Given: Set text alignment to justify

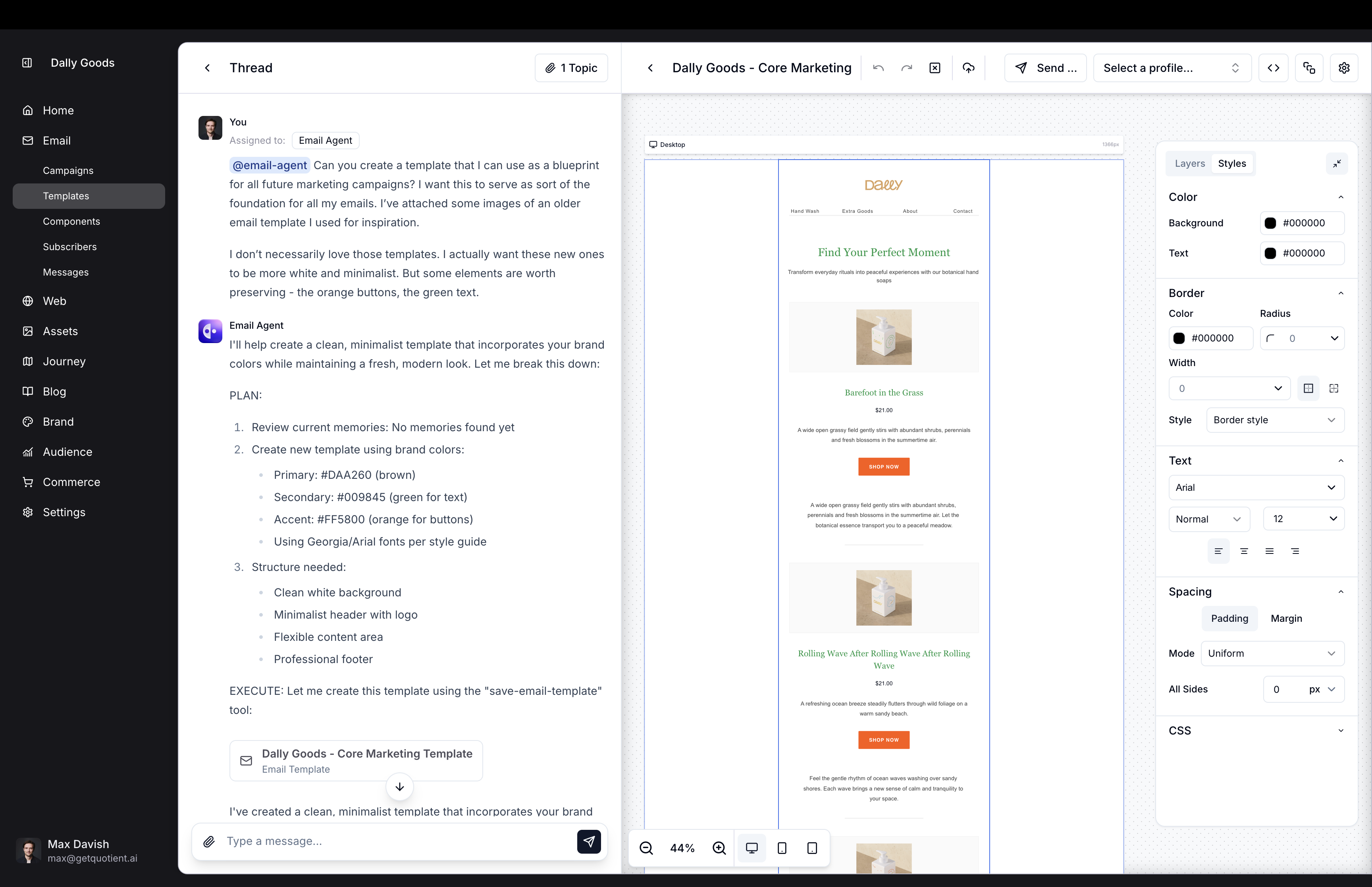Looking at the screenshot, I should click(1270, 551).
